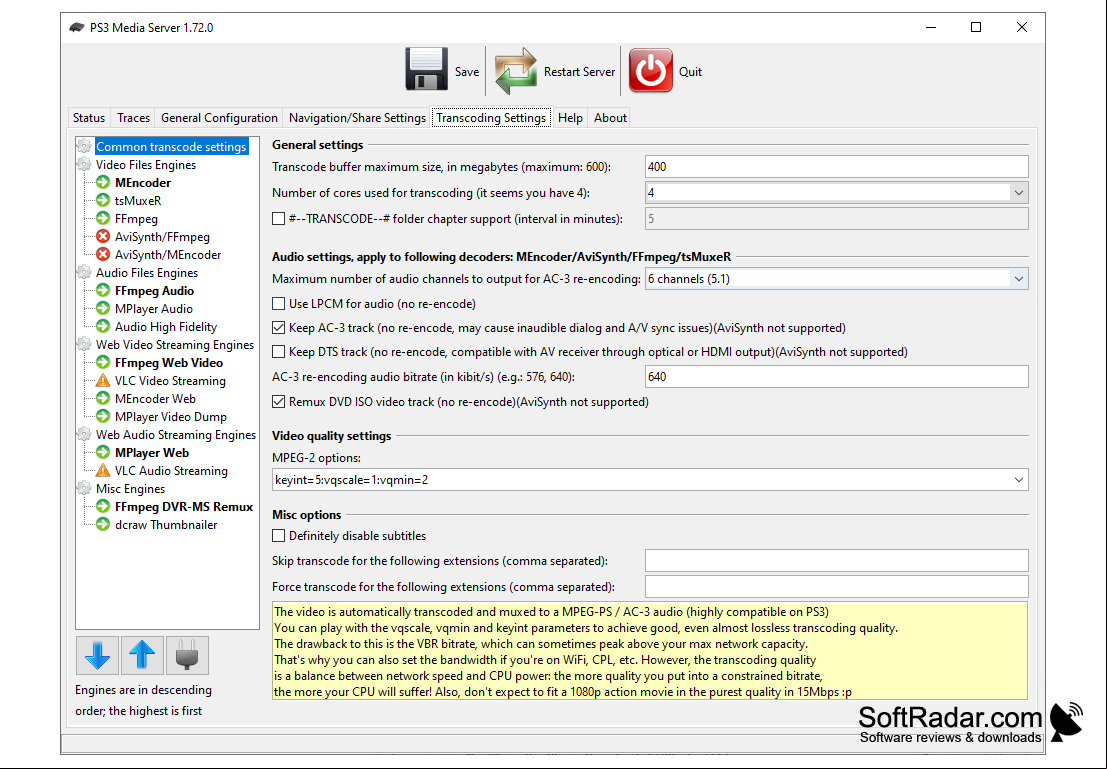Click gear icon beside Video Files Engines
The height and width of the screenshot is (769, 1107).
point(84,165)
